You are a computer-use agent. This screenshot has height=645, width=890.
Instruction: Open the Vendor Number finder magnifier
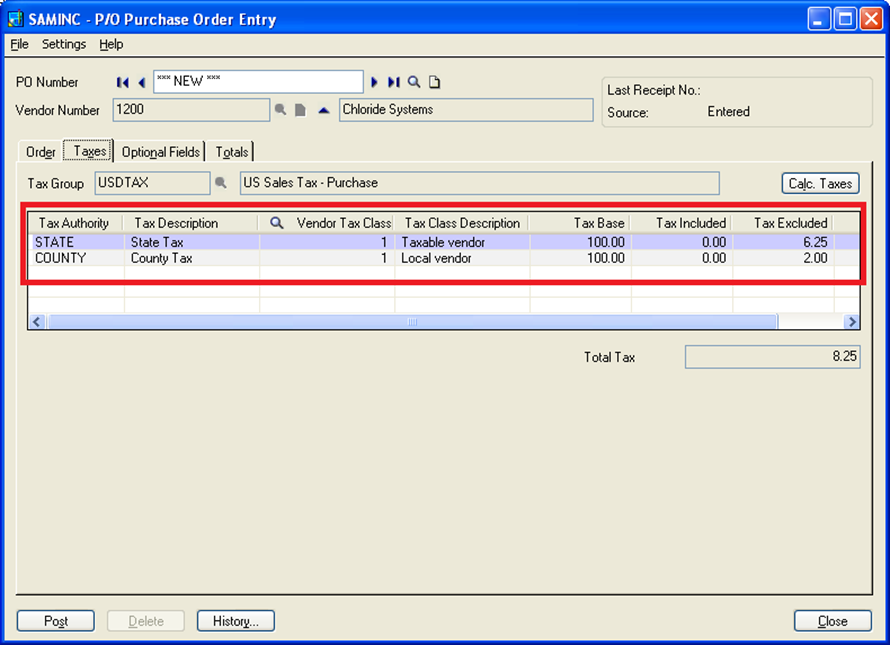click(x=280, y=110)
